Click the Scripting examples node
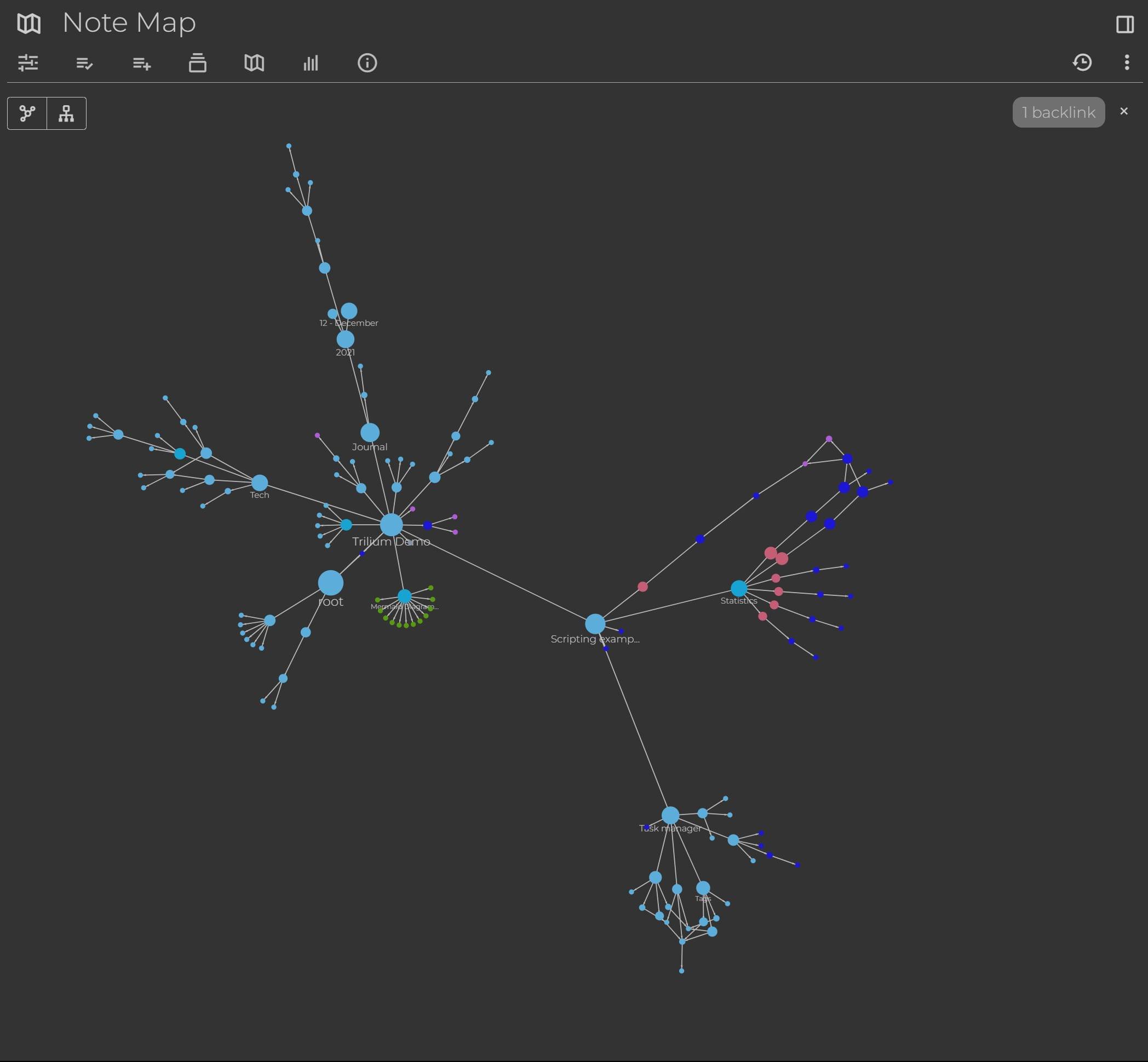The height and width of the screenshot is (1062, 1148). [595, 623]
